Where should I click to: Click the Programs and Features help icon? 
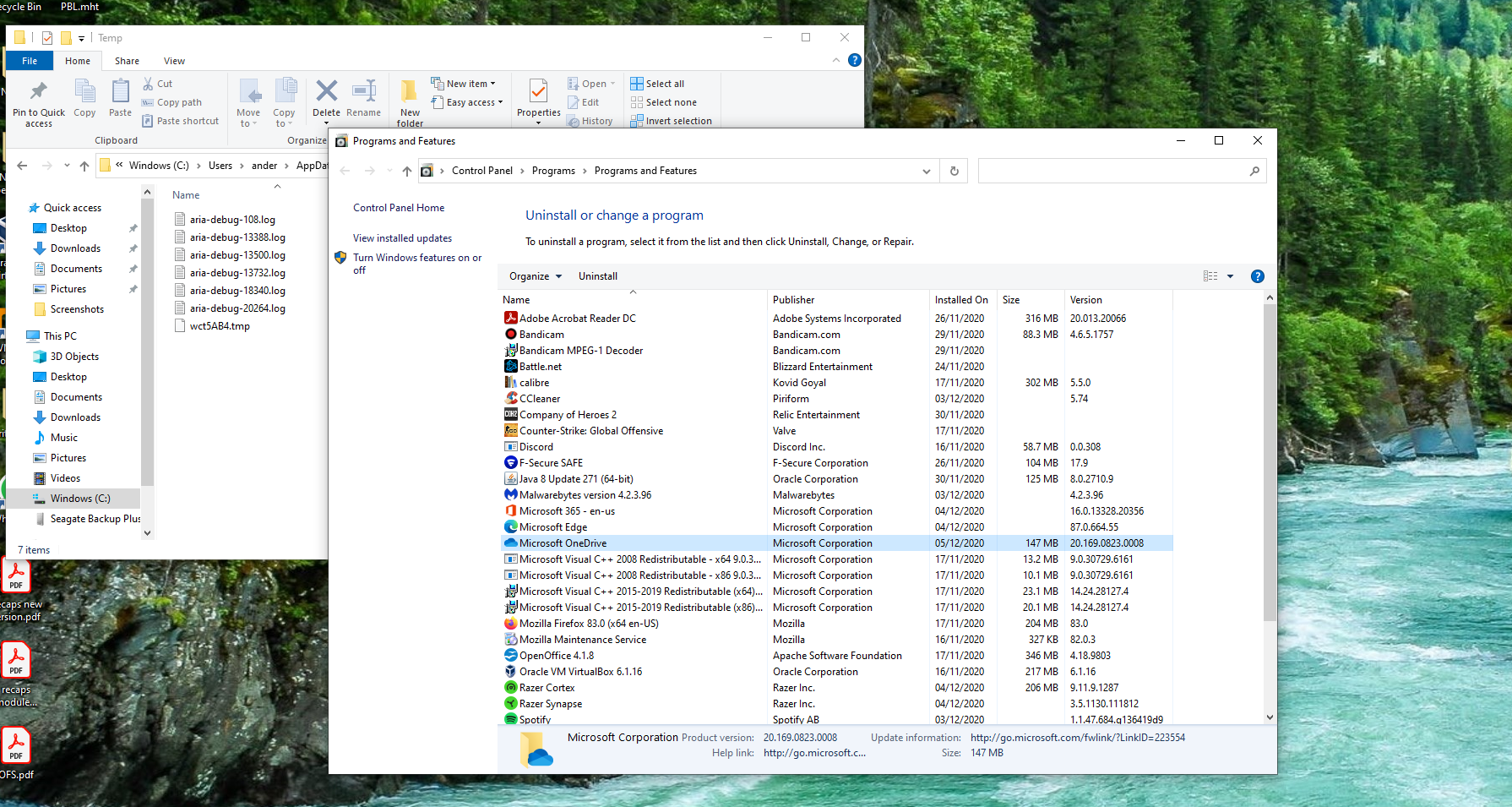(1257, 276)
